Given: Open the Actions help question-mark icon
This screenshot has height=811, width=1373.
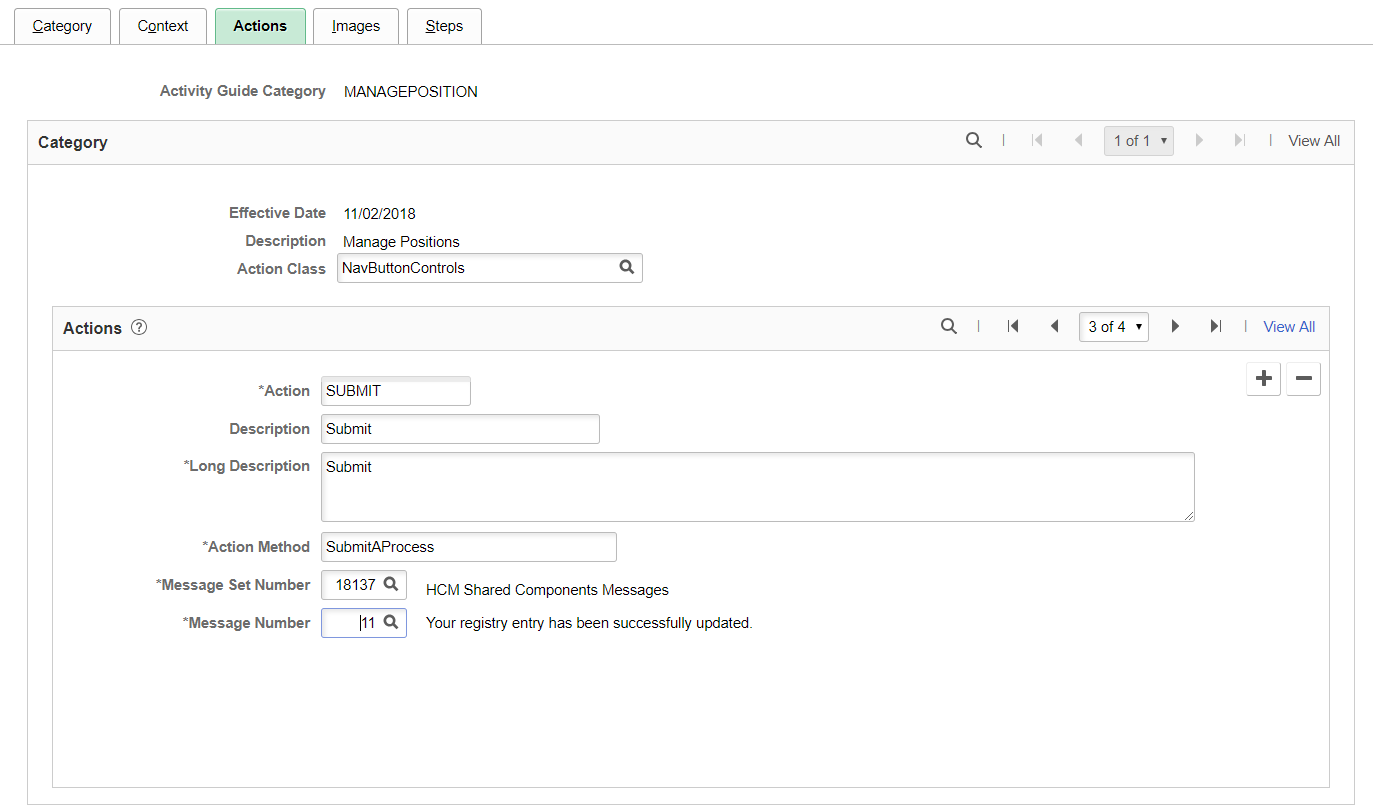Looking at the screenshot, I should [x=139, y=327].
